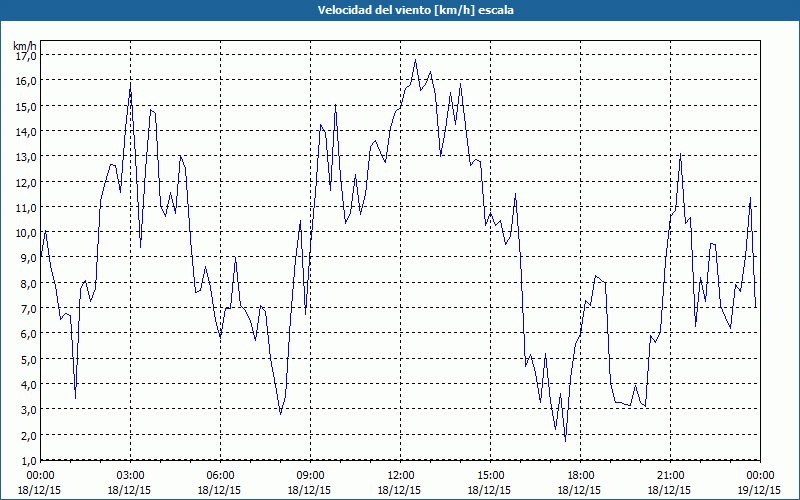Viewport: 800px width, 500px height.
Task: Click the 'Velocidad del viento [km/h] escala' title
Action: (x=415, y=10)
